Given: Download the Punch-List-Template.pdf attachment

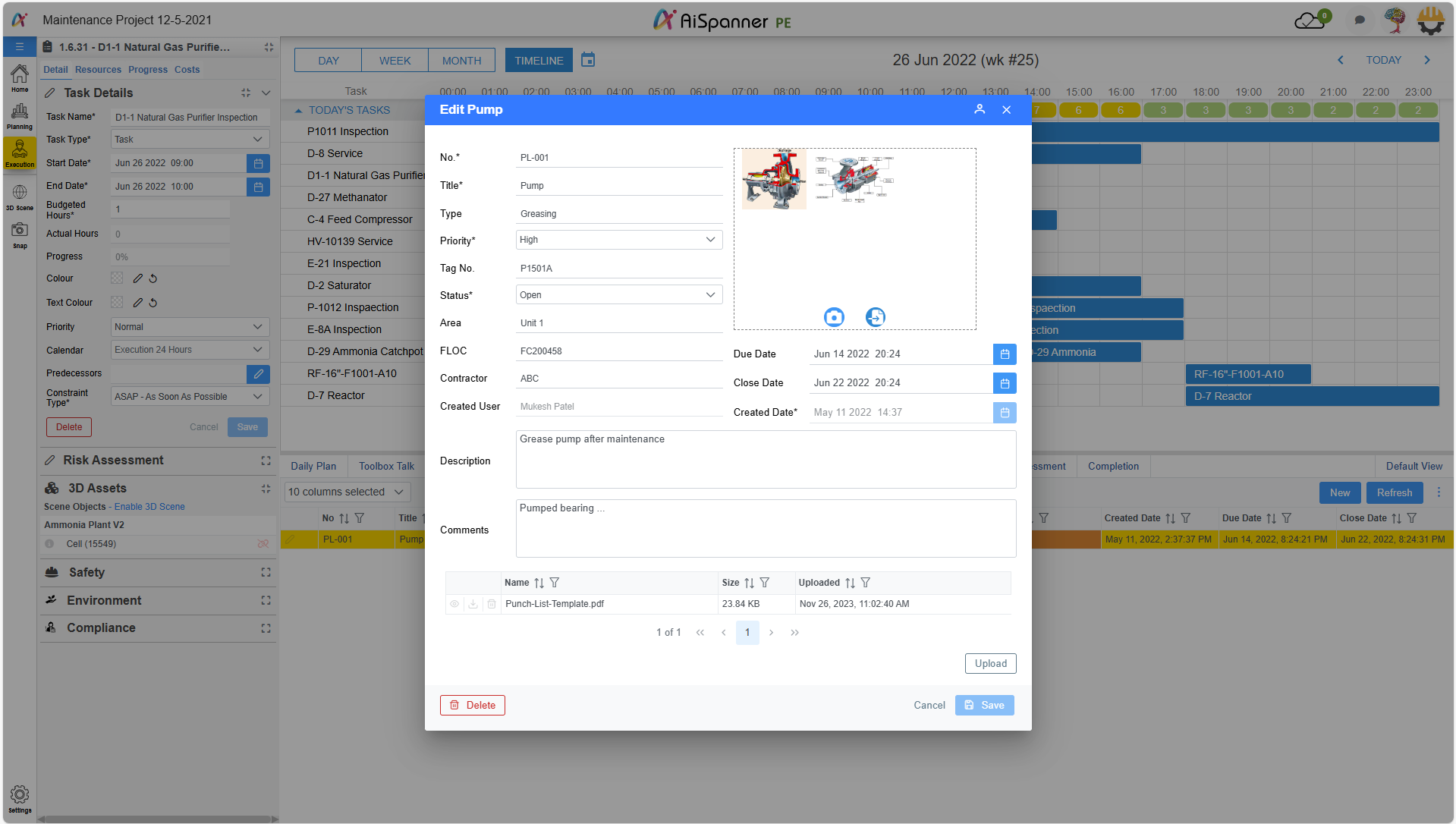Looking at the screenshot, I should tap(473, 604).
